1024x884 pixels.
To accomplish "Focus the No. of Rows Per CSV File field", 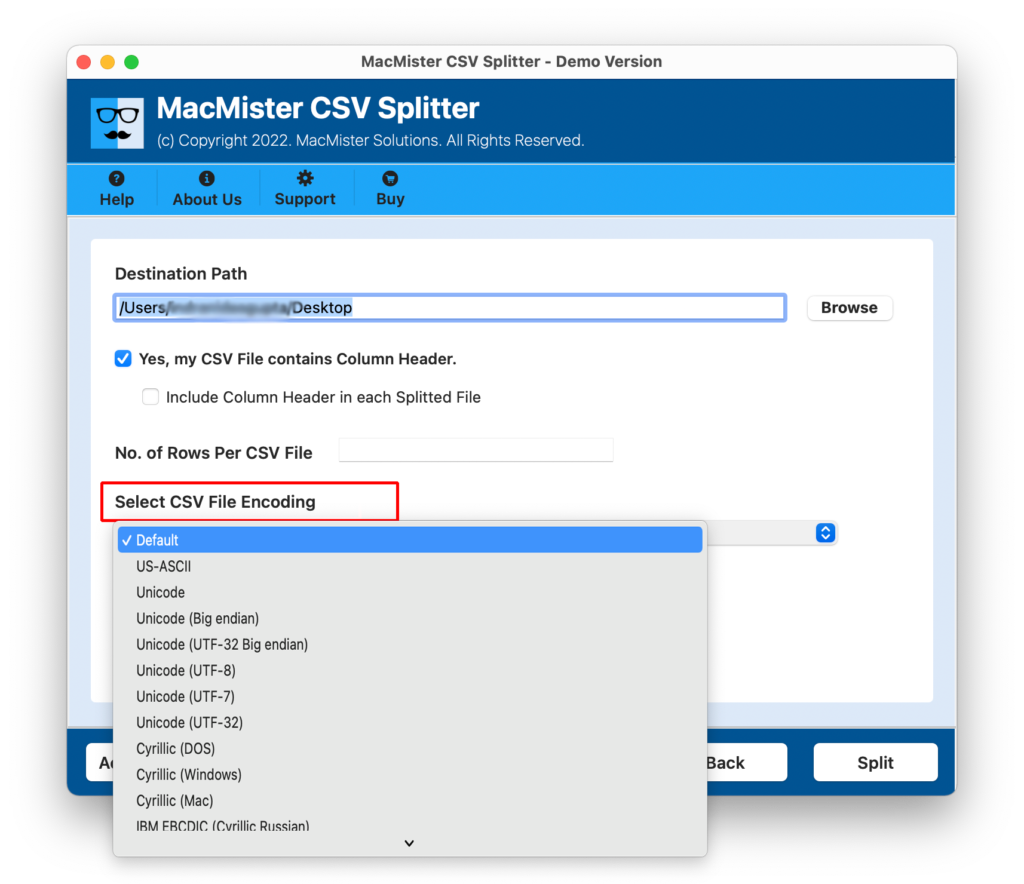I will click(476, 451).
